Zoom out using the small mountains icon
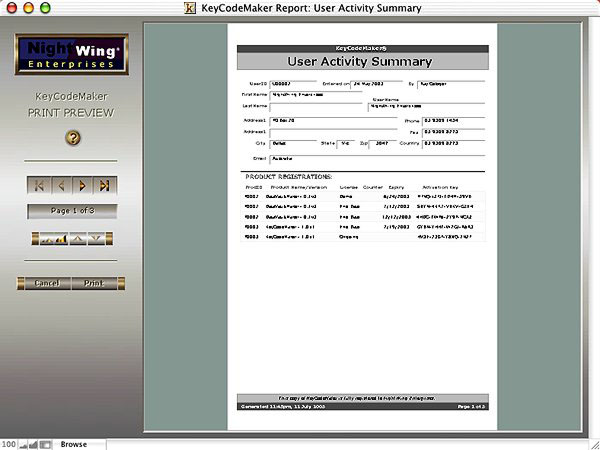The image size is (600, 450). click(47, 240)
